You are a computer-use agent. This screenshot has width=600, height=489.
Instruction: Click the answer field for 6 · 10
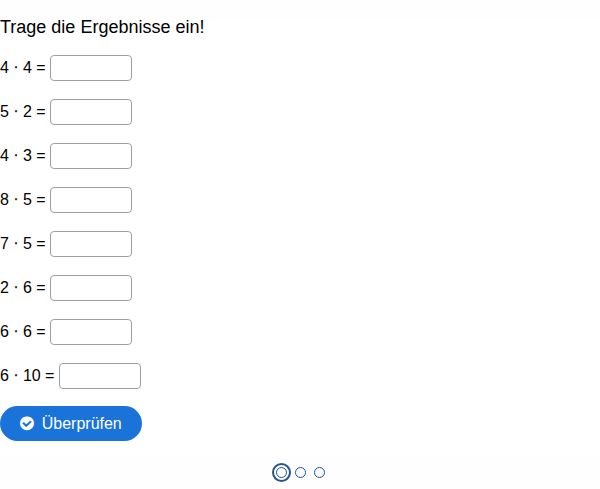click(100, 376)
